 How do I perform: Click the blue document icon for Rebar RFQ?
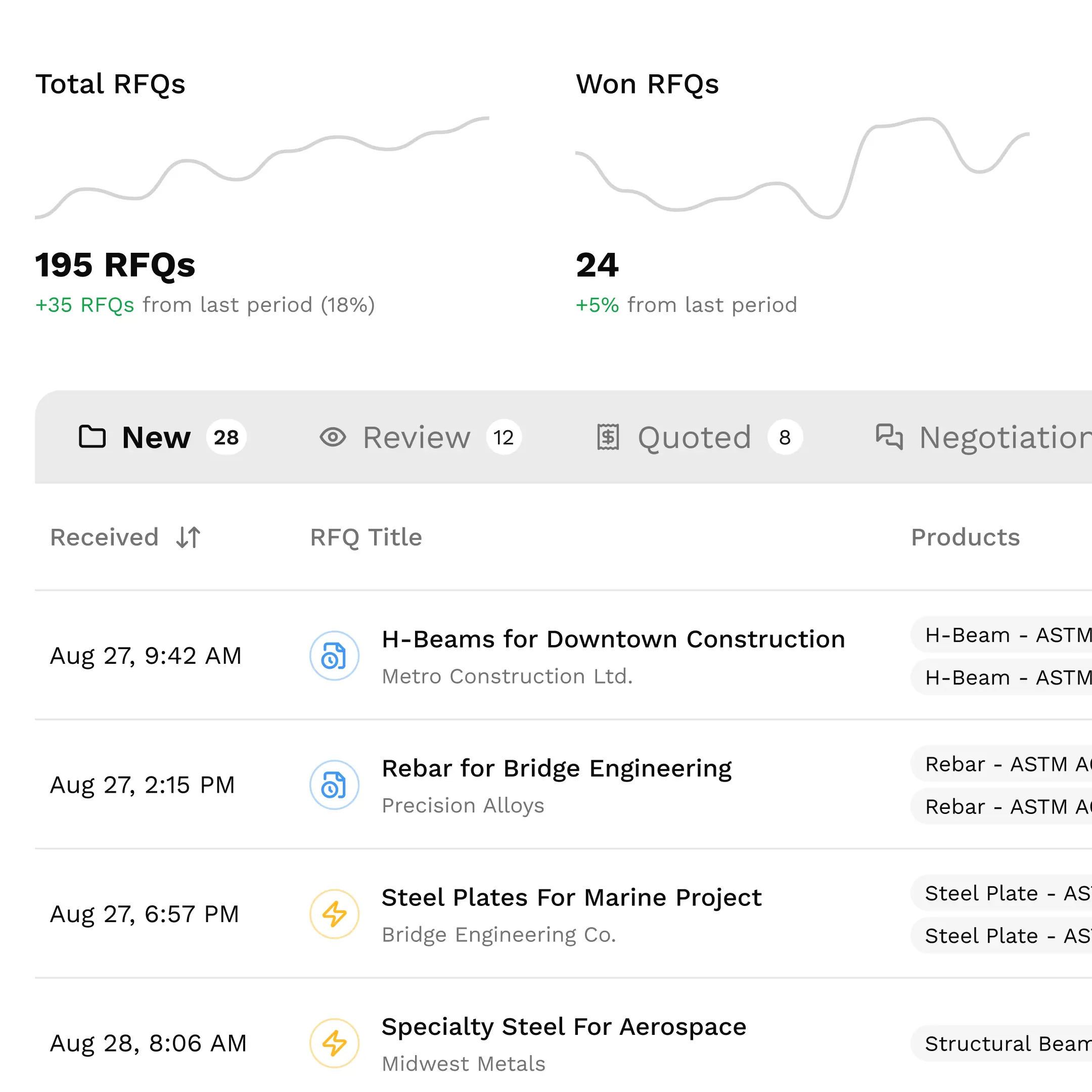pos(334,785)
